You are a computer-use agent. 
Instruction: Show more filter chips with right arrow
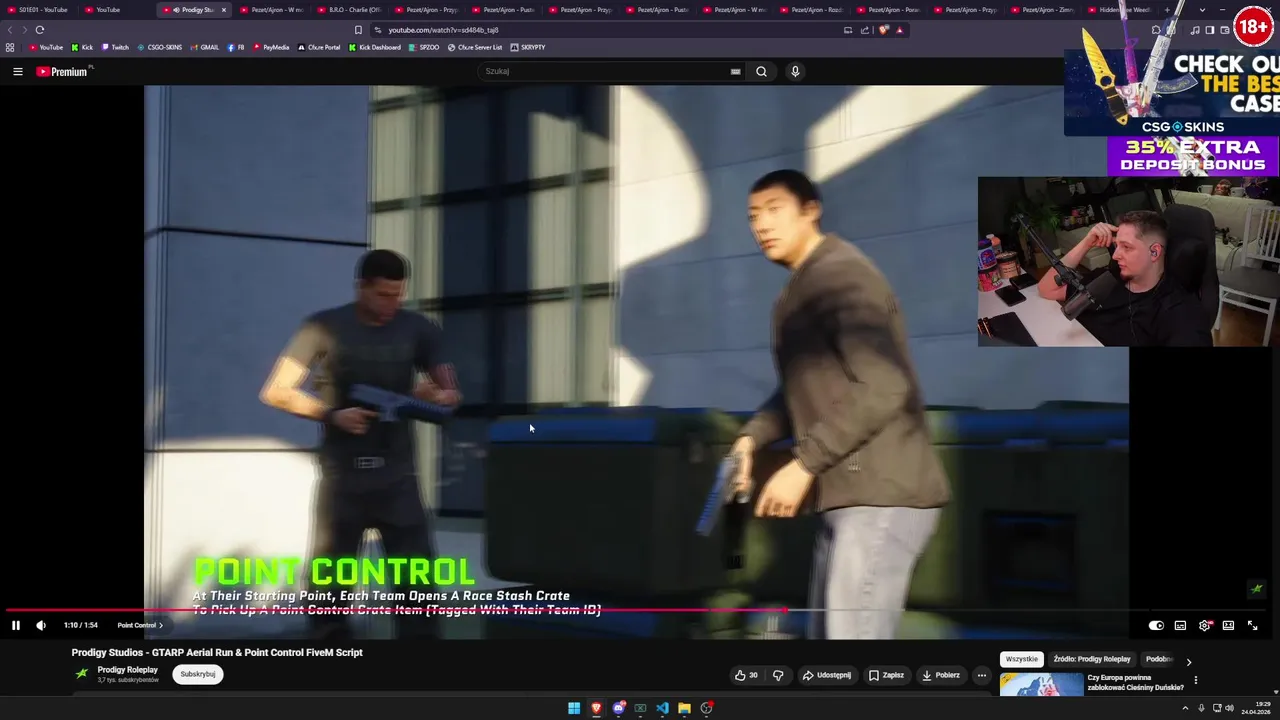click(x=1188, y=661)
